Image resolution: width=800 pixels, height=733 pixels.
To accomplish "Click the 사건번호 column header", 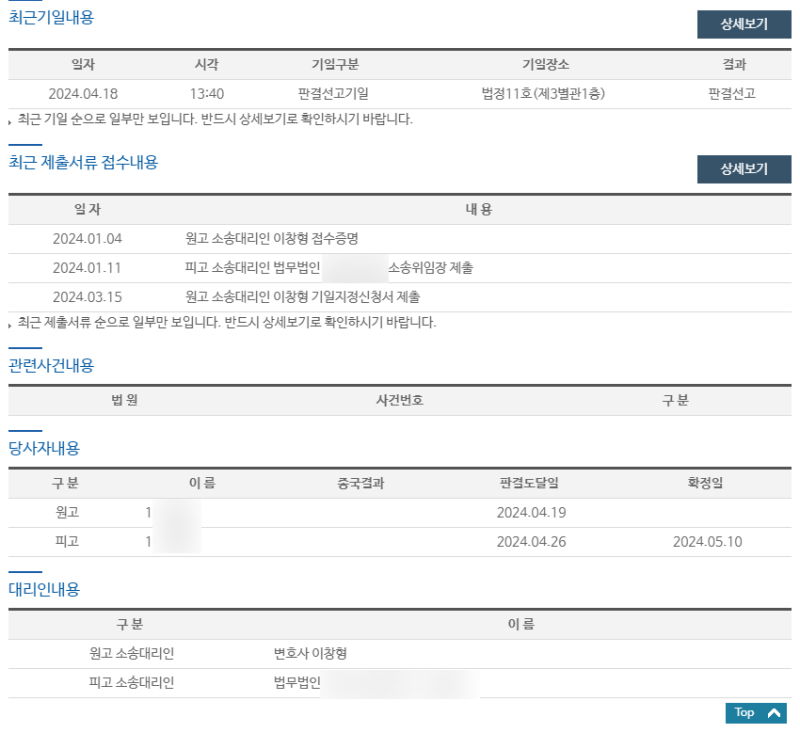I will click(x=399, y=400).
